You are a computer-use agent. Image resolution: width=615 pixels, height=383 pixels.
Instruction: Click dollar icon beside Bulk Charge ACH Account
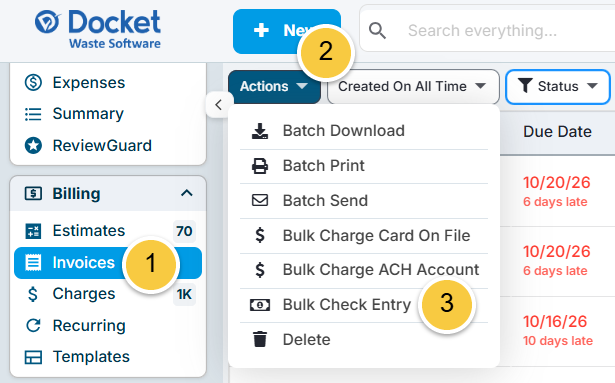coord(260,270)
